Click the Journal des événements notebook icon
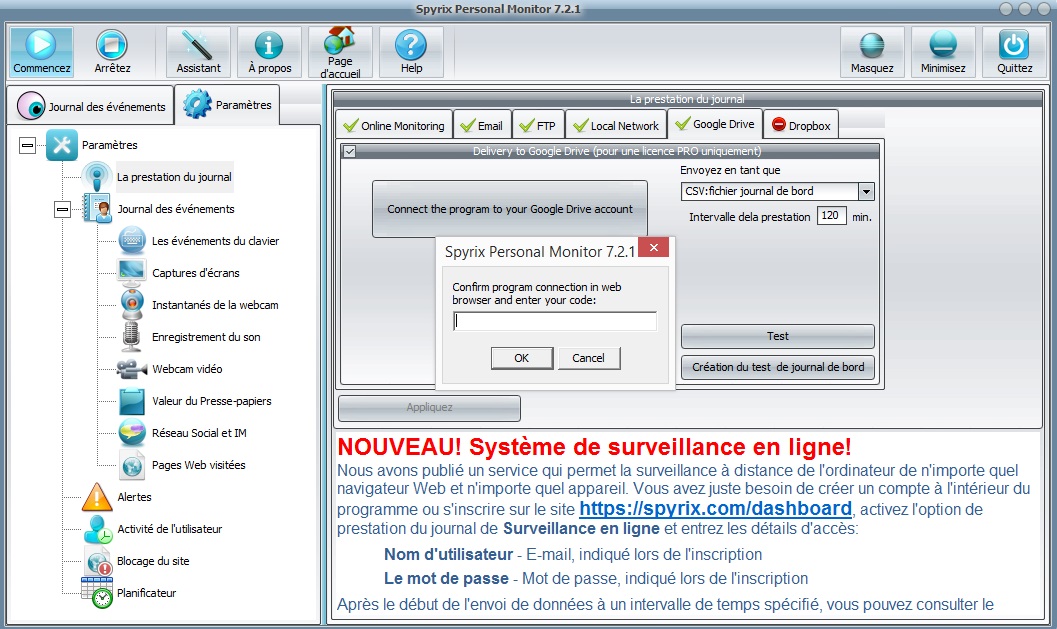Viewport: 1057px width, 629px height. tap(97, 208)
